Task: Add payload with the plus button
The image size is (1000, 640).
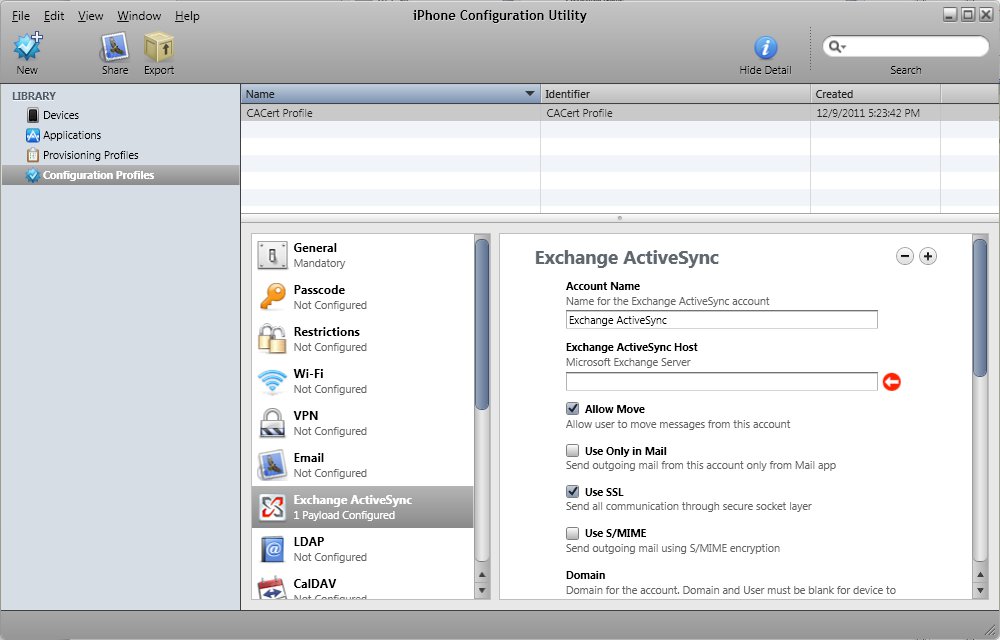Action: (928, 257)
